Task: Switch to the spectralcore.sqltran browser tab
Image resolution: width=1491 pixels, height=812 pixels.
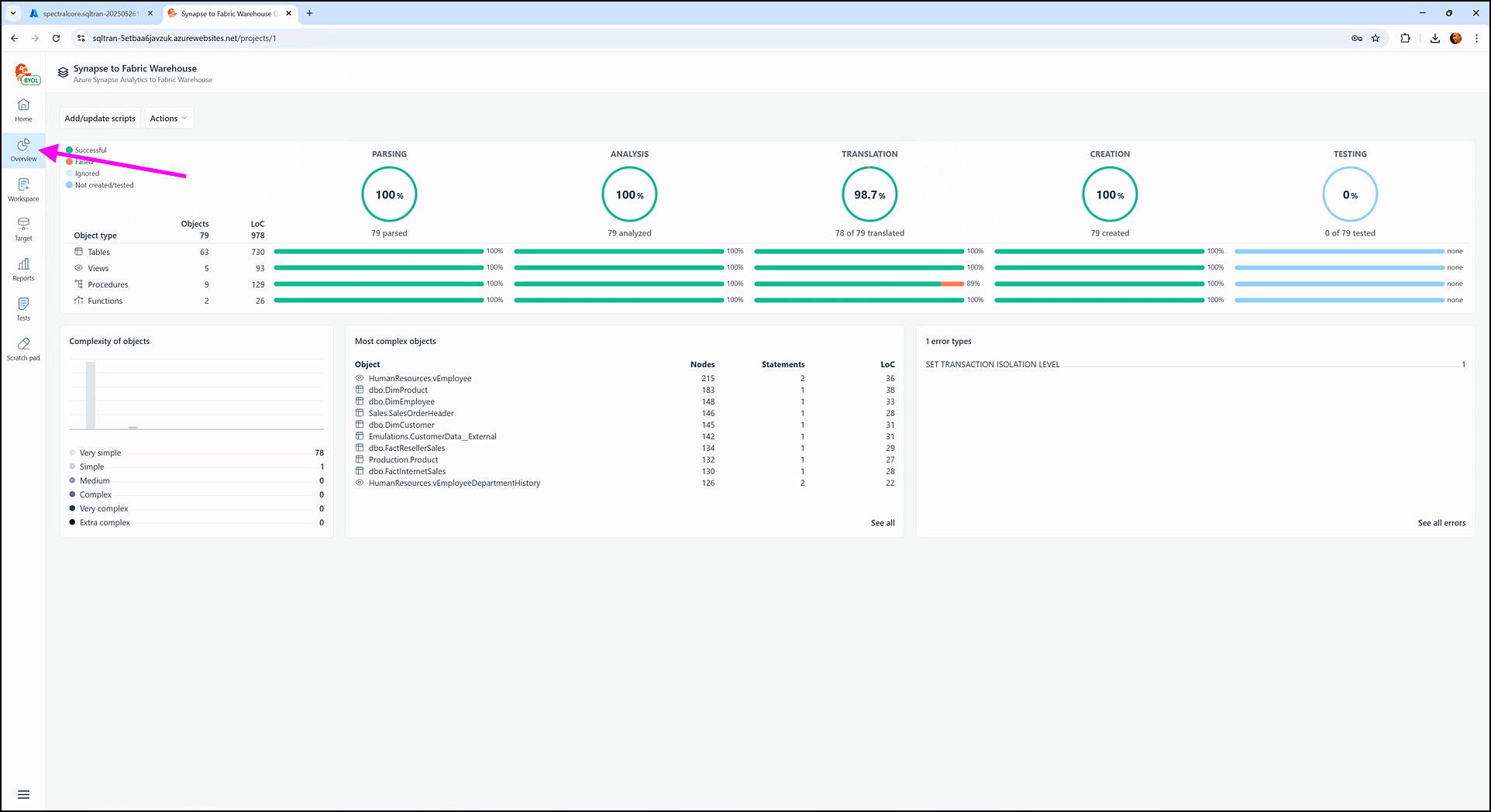Action: click(90, 13)
